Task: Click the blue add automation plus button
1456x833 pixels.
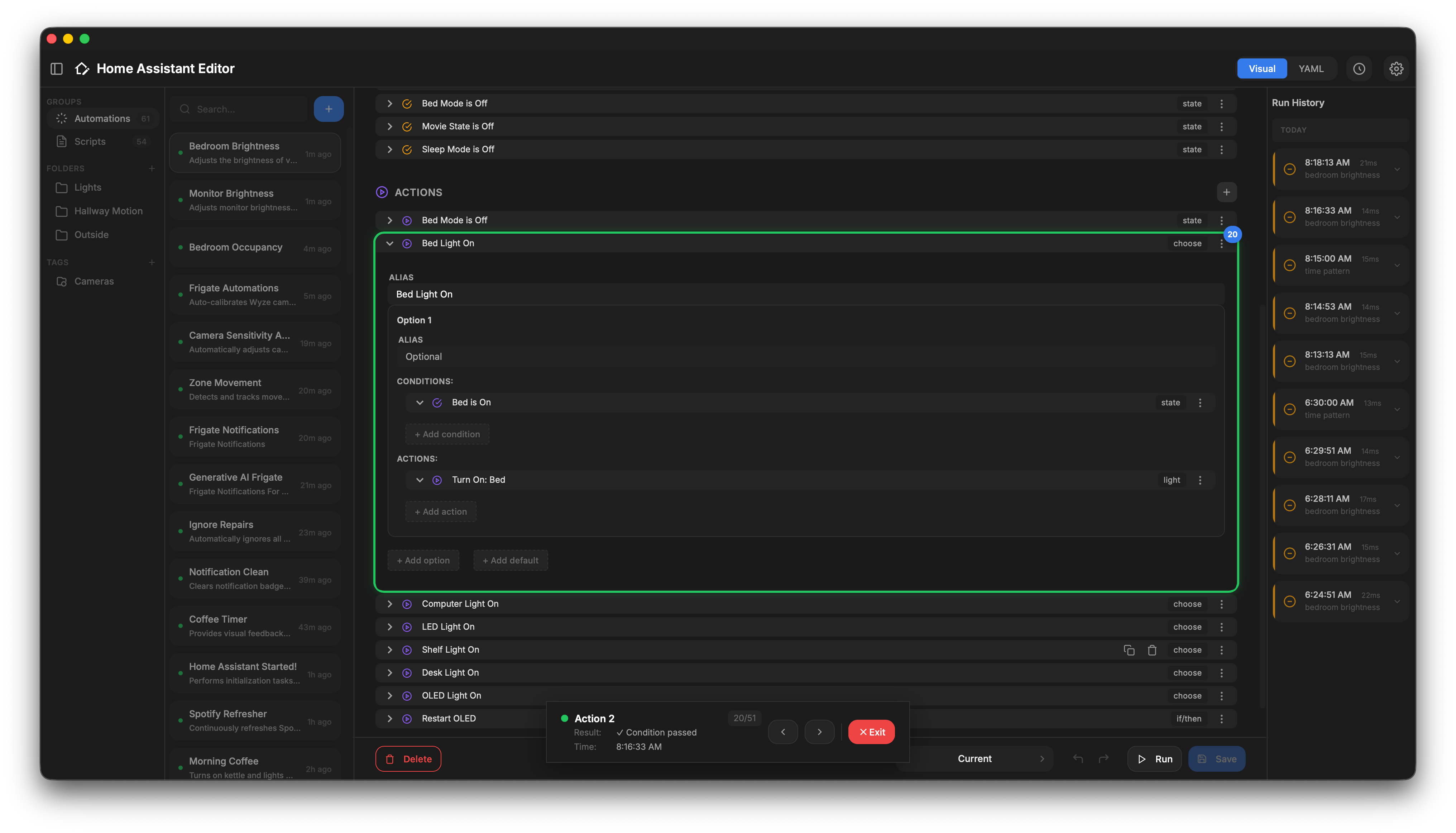Action: coord(329,109)
